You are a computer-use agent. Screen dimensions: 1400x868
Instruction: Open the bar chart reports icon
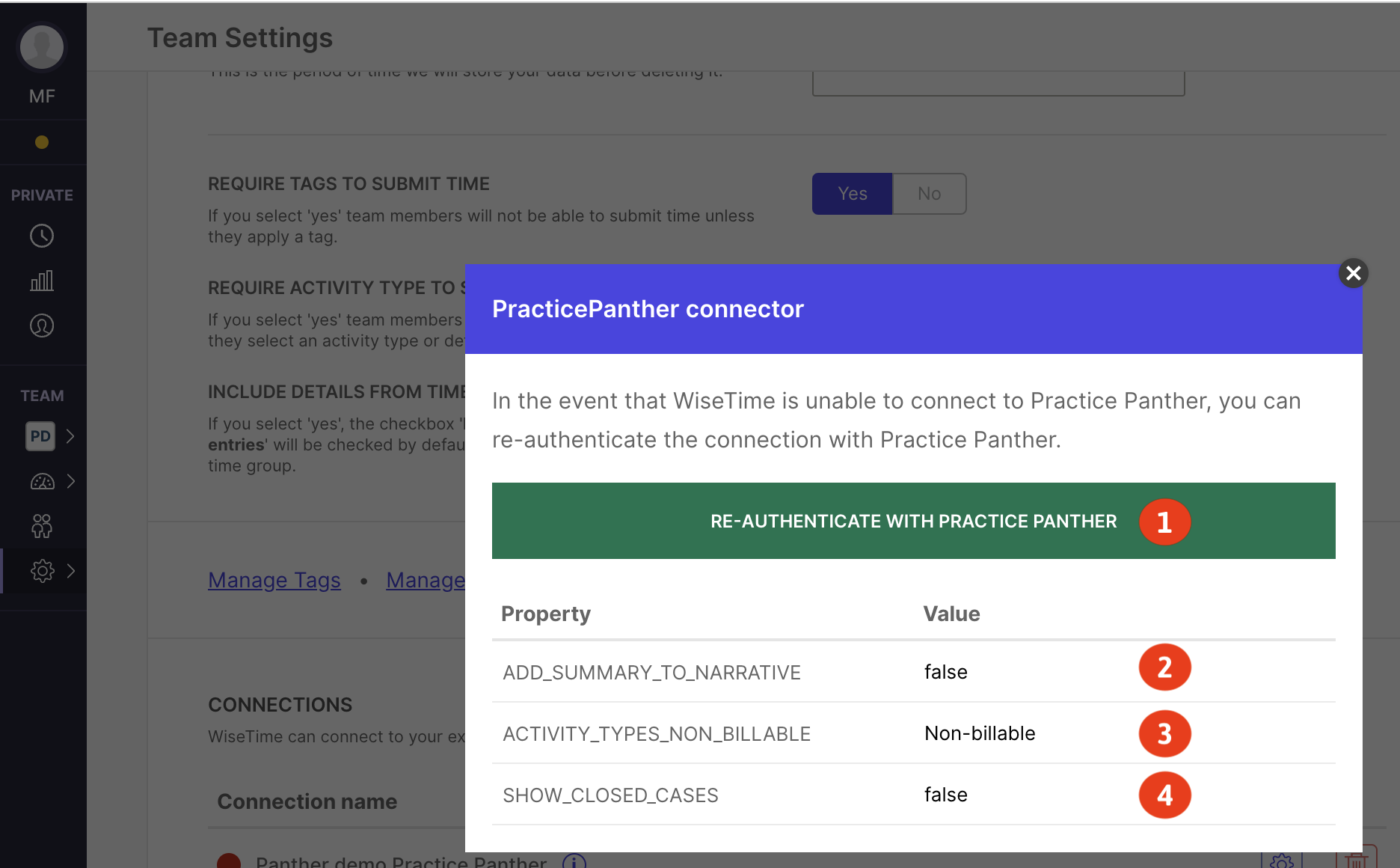42,281
